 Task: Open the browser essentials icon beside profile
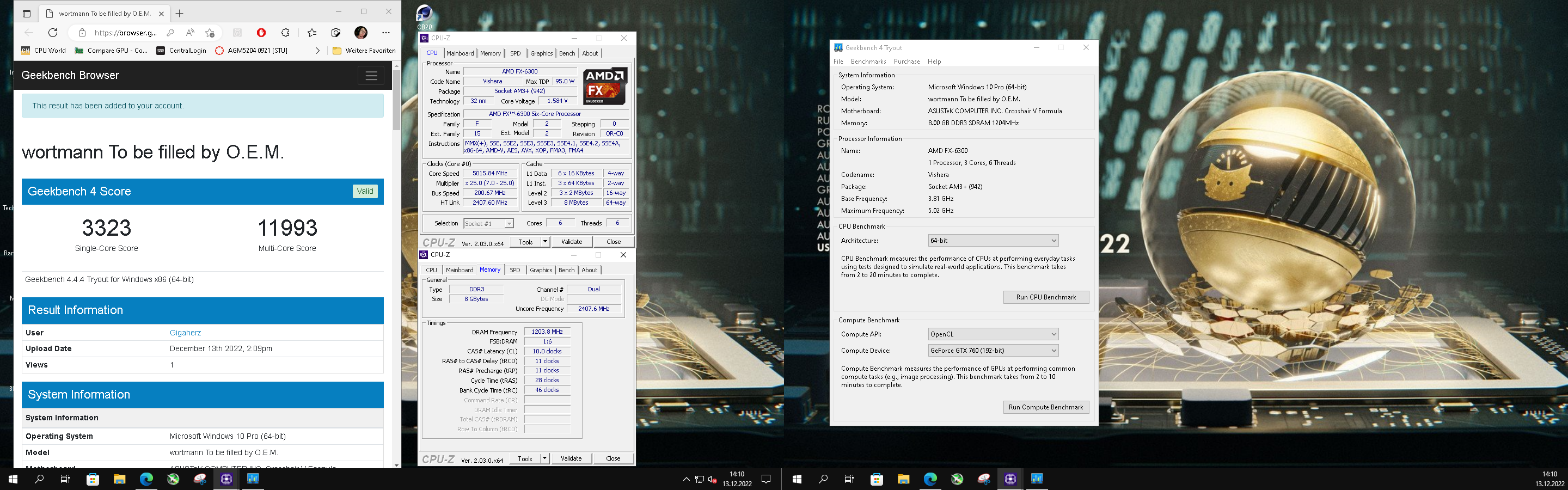point(336,33)
